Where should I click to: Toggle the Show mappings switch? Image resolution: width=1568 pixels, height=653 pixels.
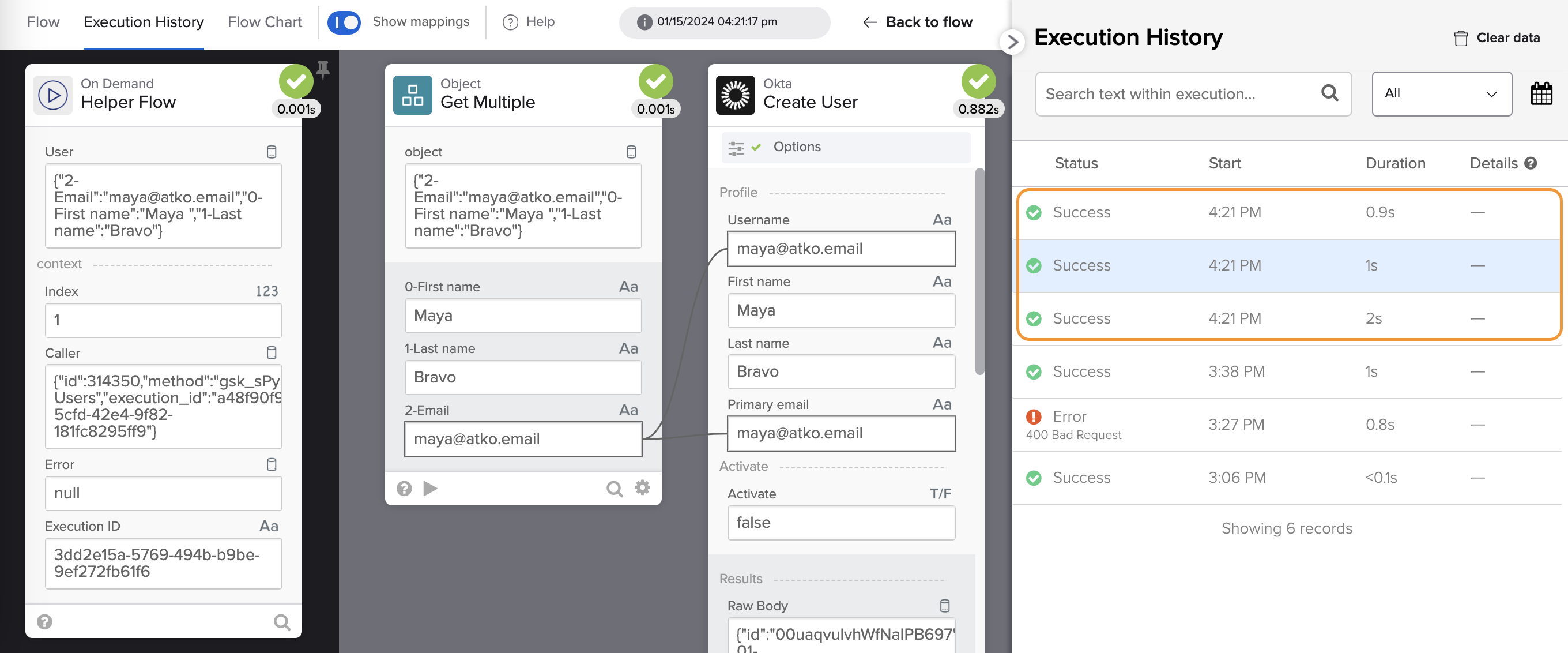tap(345, 22)
